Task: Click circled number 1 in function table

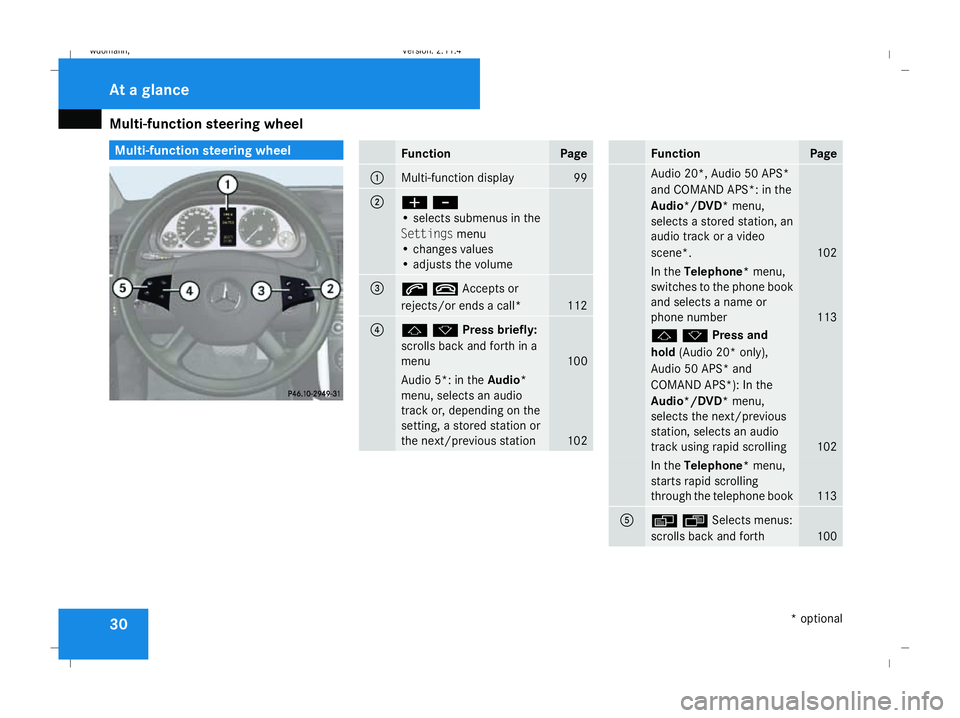Action: 378,178
